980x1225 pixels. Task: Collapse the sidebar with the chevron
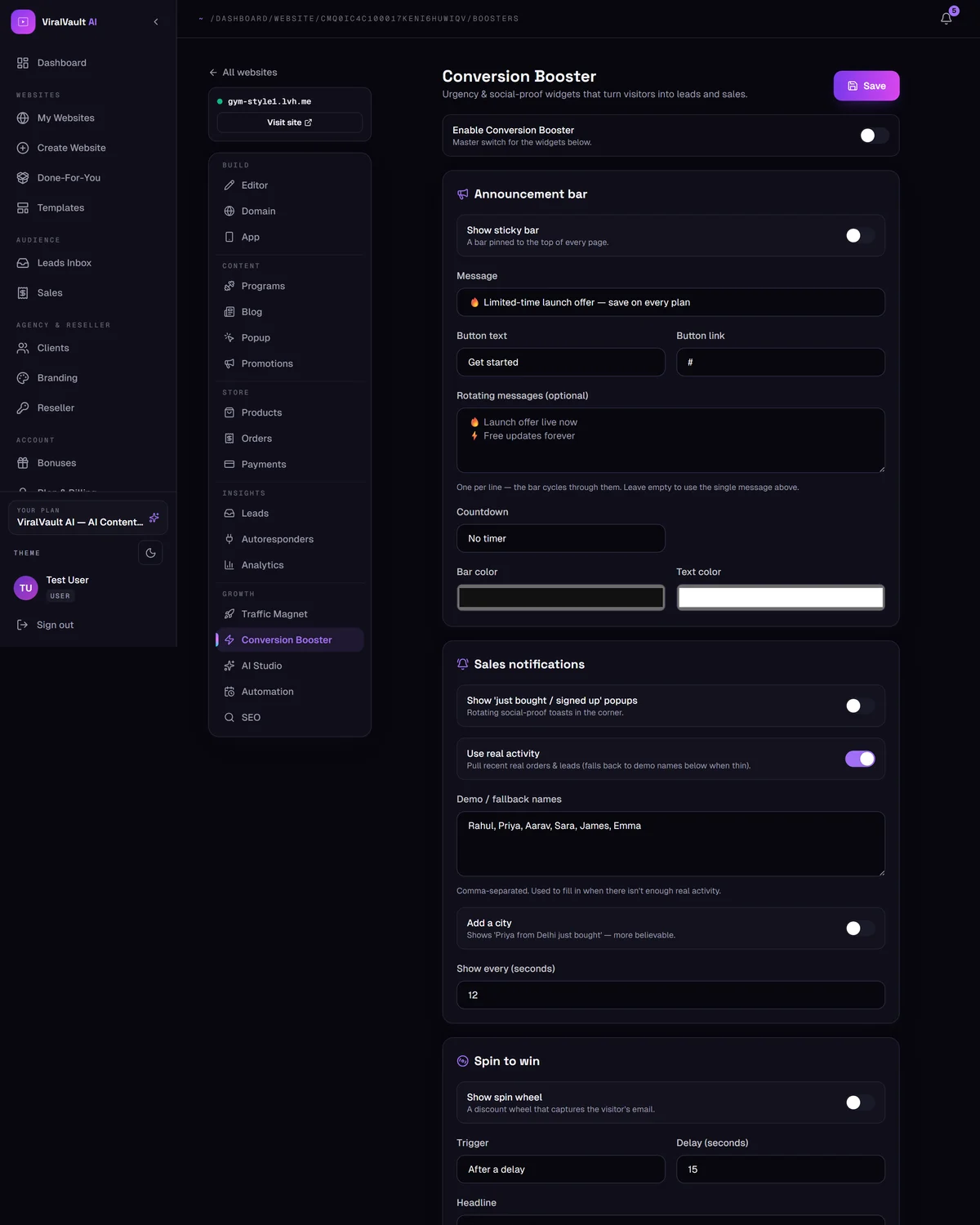click(x=156, y=22)
